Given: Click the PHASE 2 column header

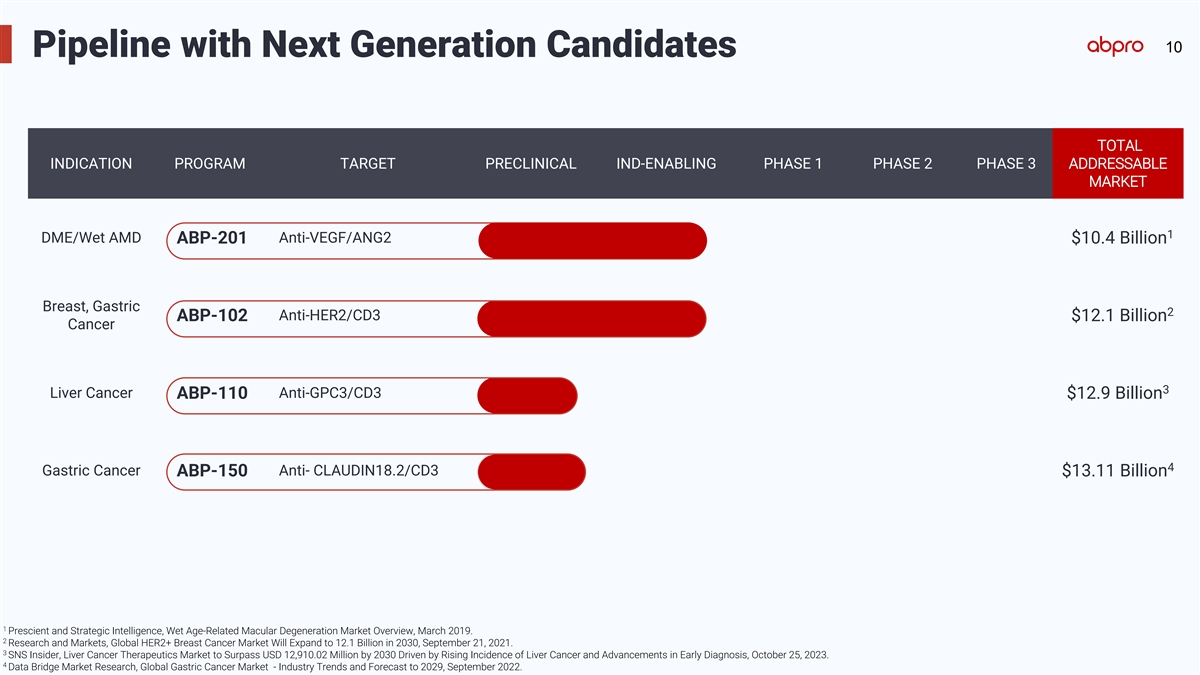Looking at the screenshot, I should point(902,164).
